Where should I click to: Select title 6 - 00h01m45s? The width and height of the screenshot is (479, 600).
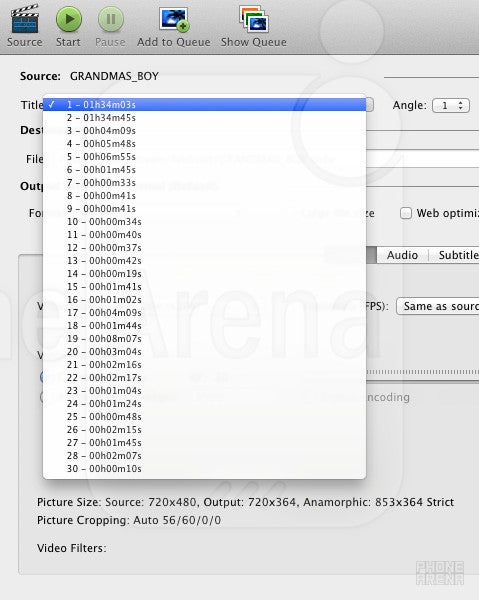pos(205,170)
